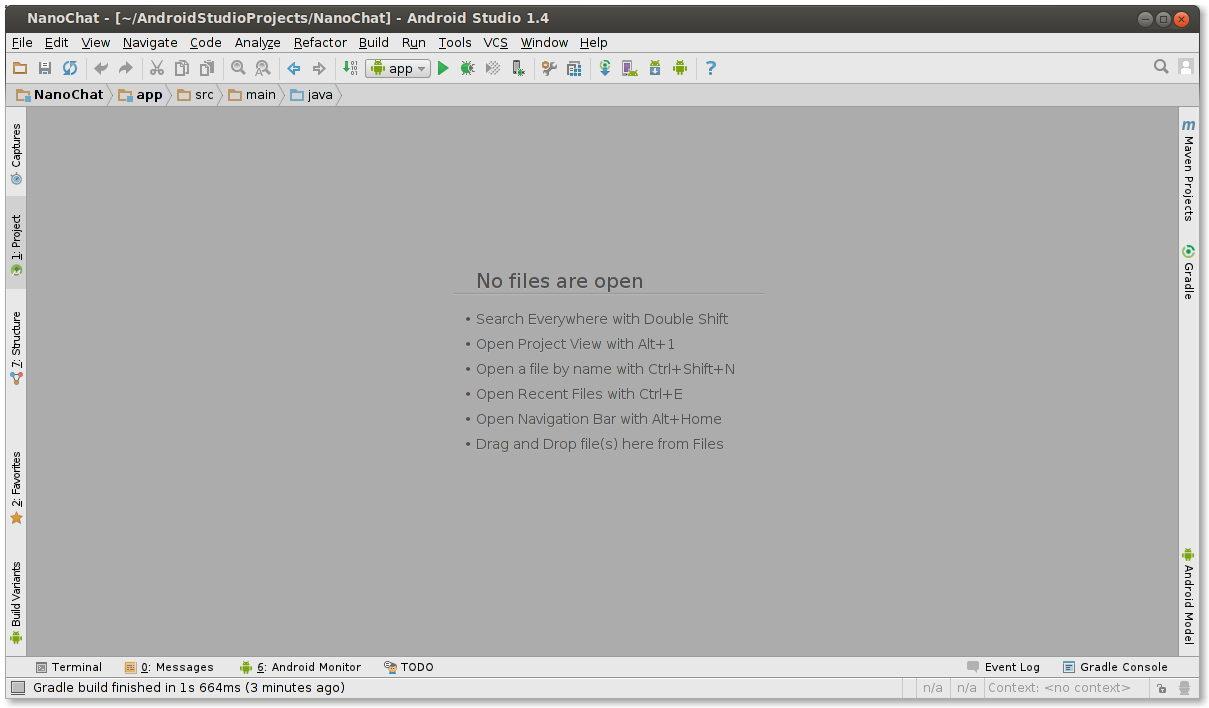Open the Run menu

(414, 43)
